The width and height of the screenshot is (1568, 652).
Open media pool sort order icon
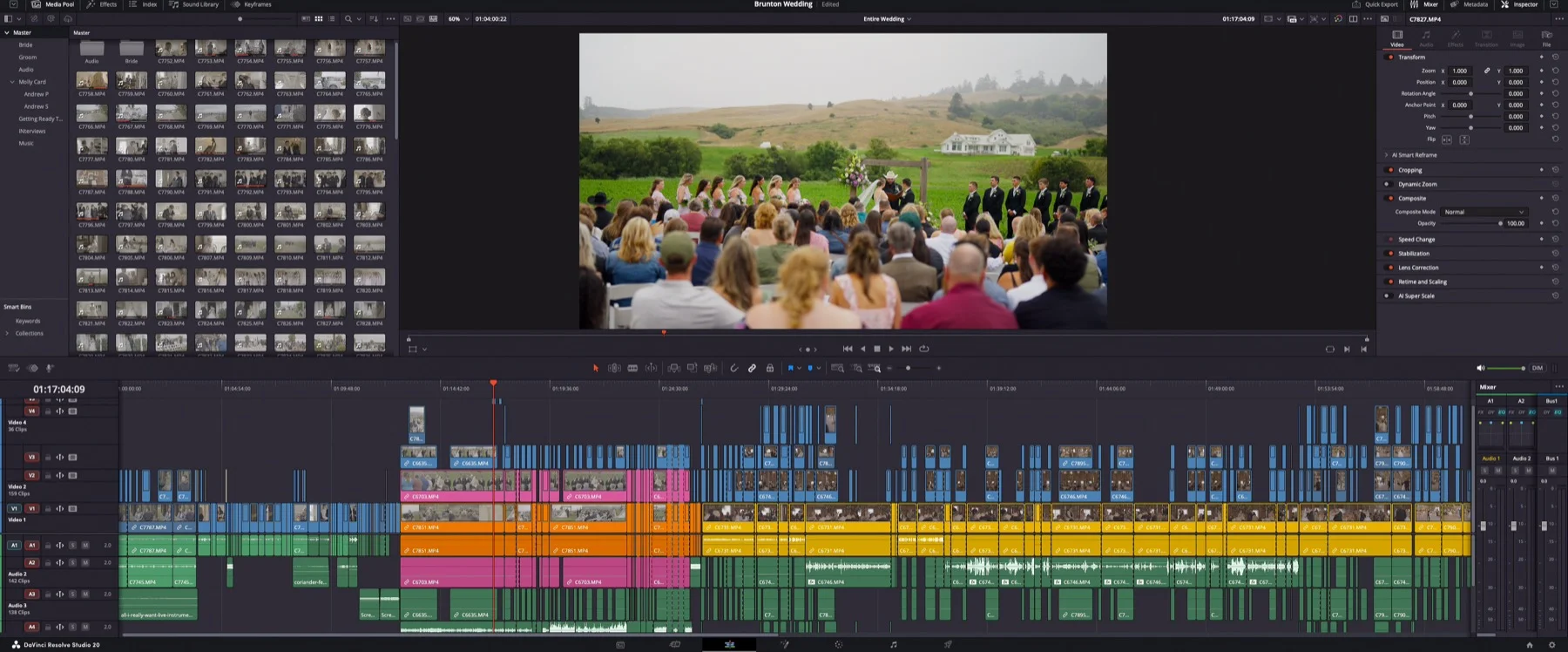coord(374,18)
